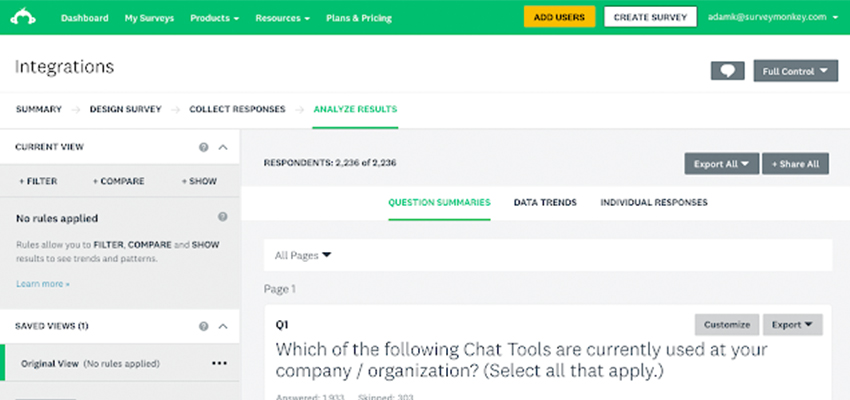Open the Original View three-dot menu

click(x=219, y=363)
